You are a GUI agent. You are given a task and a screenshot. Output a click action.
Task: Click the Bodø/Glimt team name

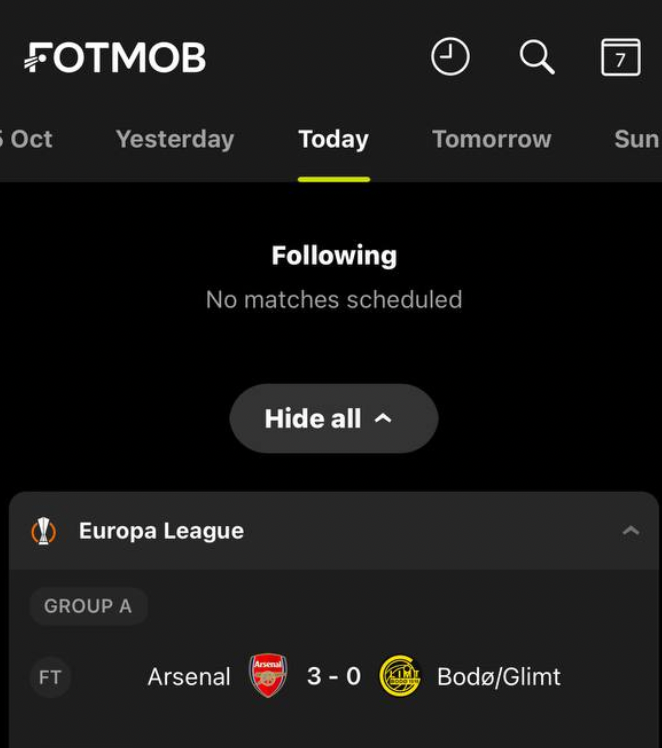coord(499,677)
